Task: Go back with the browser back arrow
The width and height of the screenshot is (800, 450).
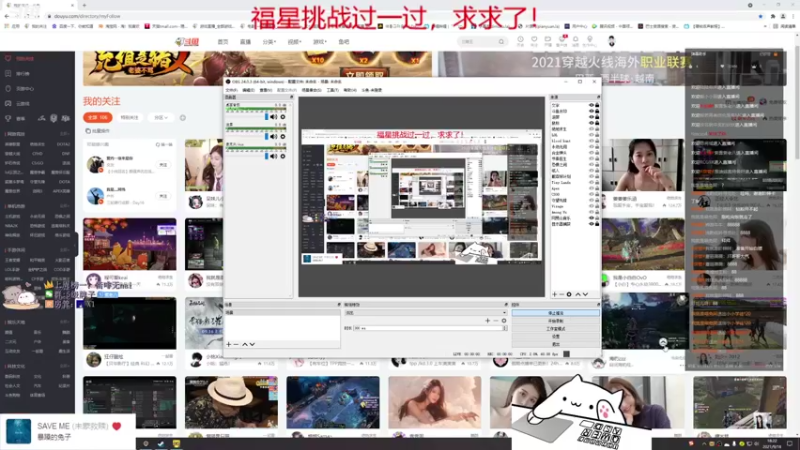Action: click(x=7, y=16)
